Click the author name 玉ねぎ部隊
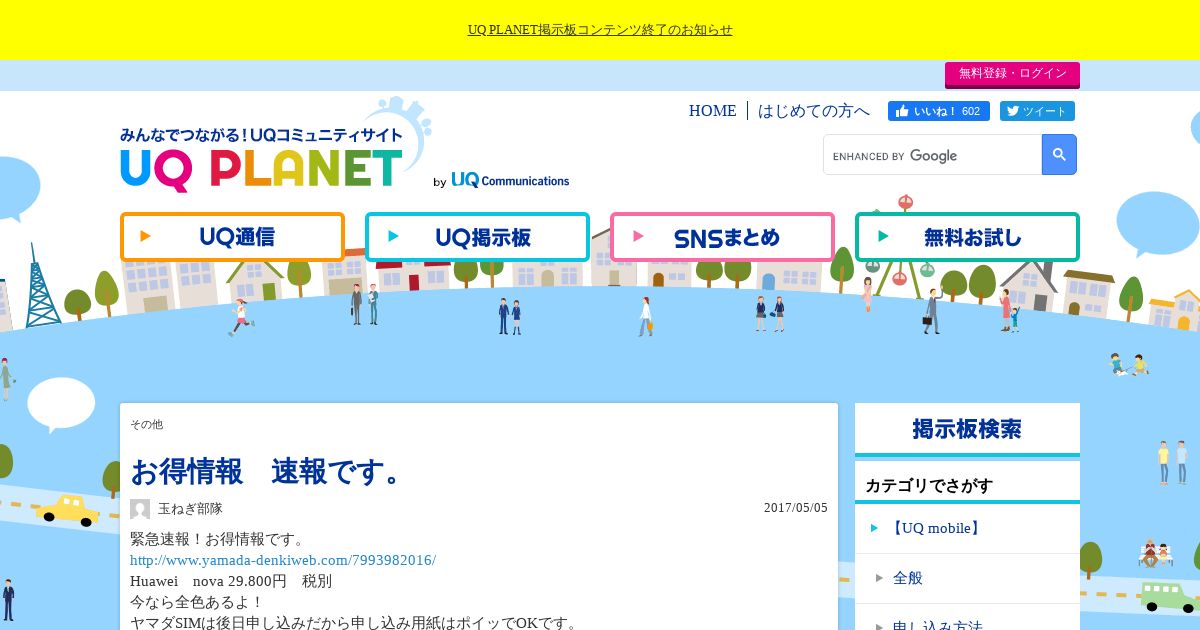Screen dimensions: 1200x630 [190, 509]
